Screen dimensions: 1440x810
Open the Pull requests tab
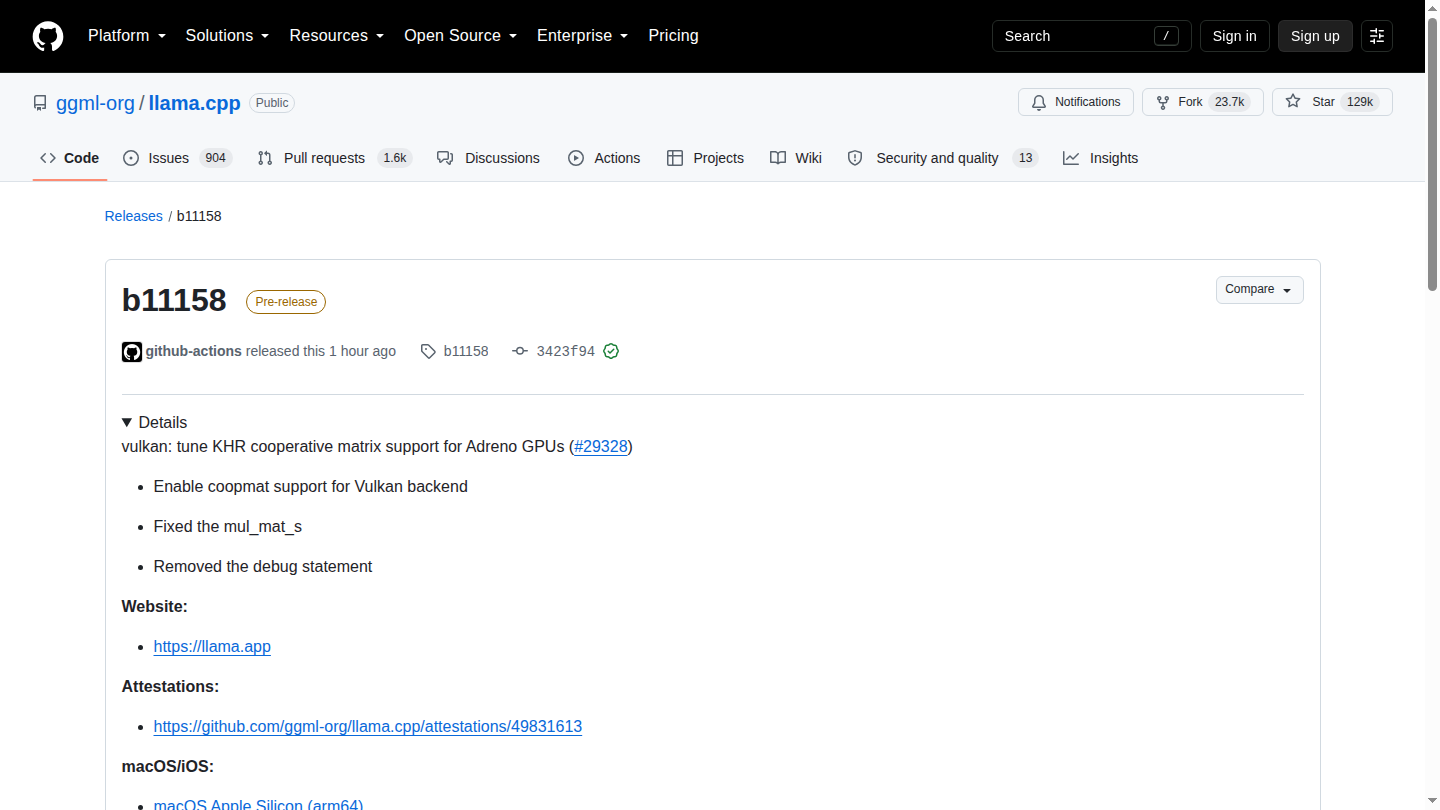click(335, 158)
